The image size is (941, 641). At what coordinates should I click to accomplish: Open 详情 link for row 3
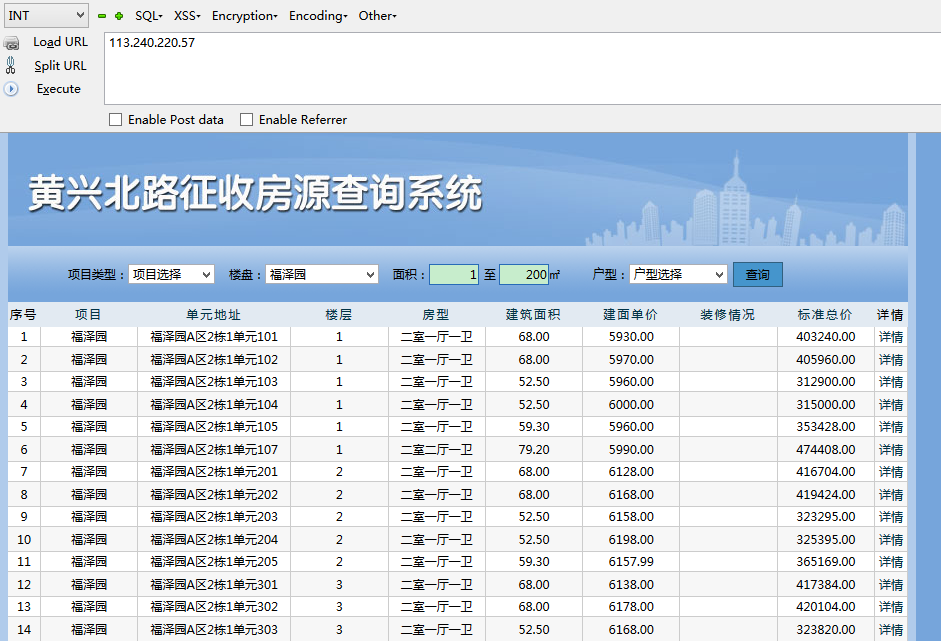click(x=891, y=382)
